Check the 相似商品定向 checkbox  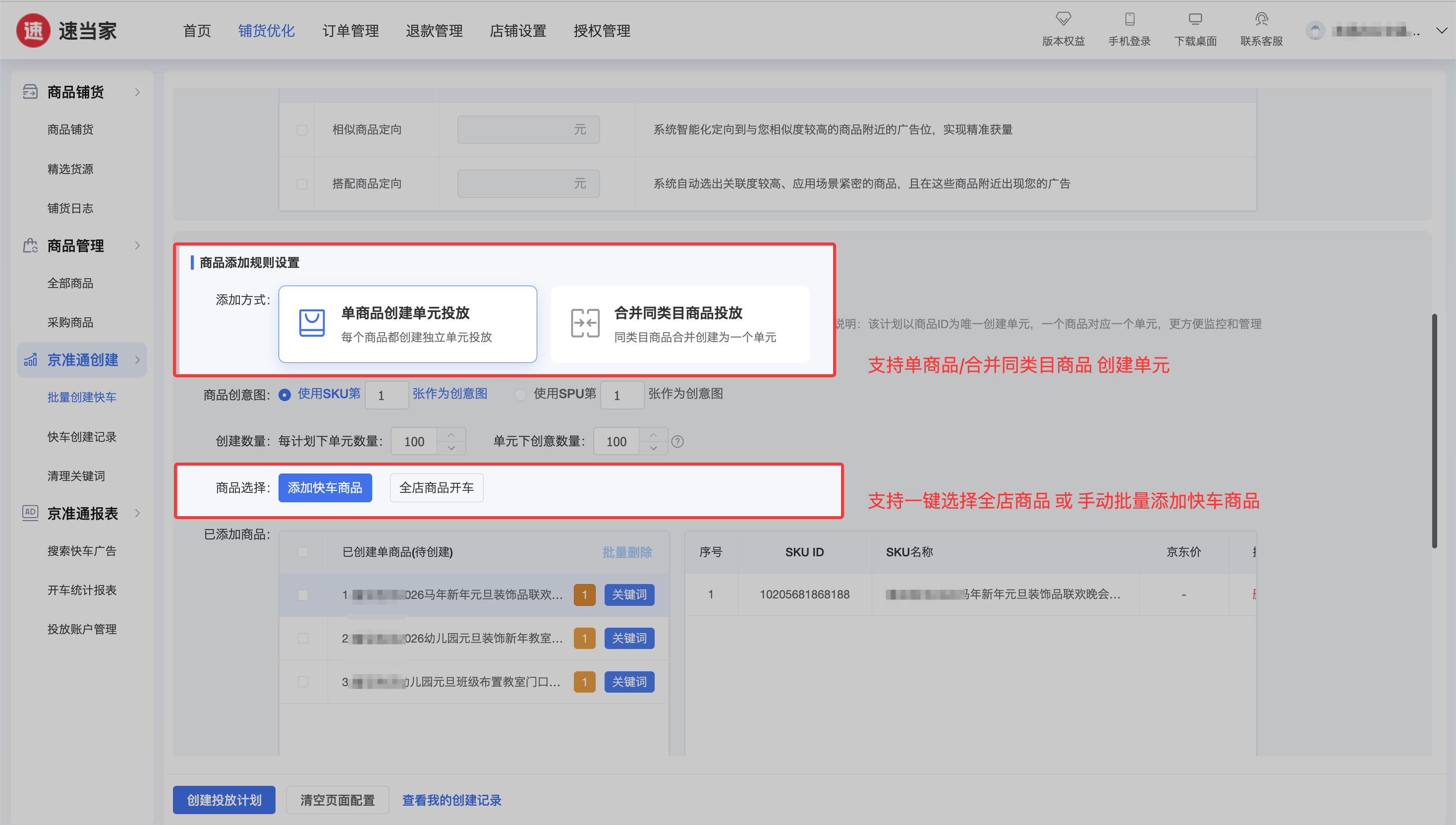tap(302, 130)
